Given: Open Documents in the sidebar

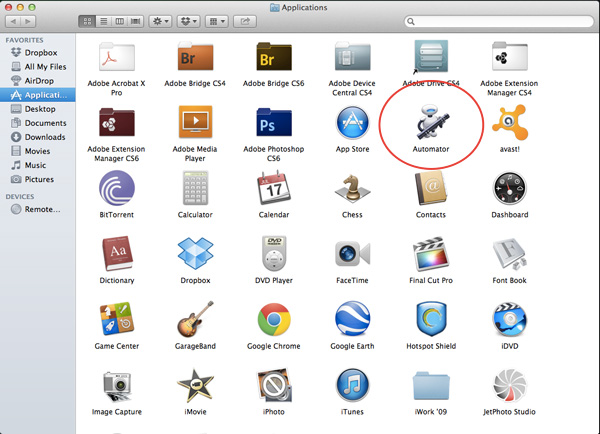Looking at the screenshot, I should coord(38,123).
